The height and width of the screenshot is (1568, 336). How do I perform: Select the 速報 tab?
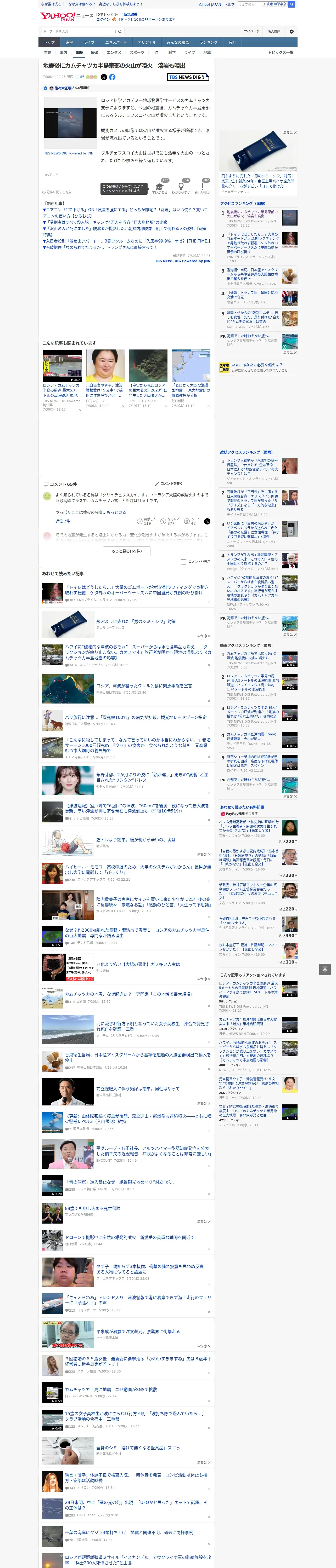point(69,43)
